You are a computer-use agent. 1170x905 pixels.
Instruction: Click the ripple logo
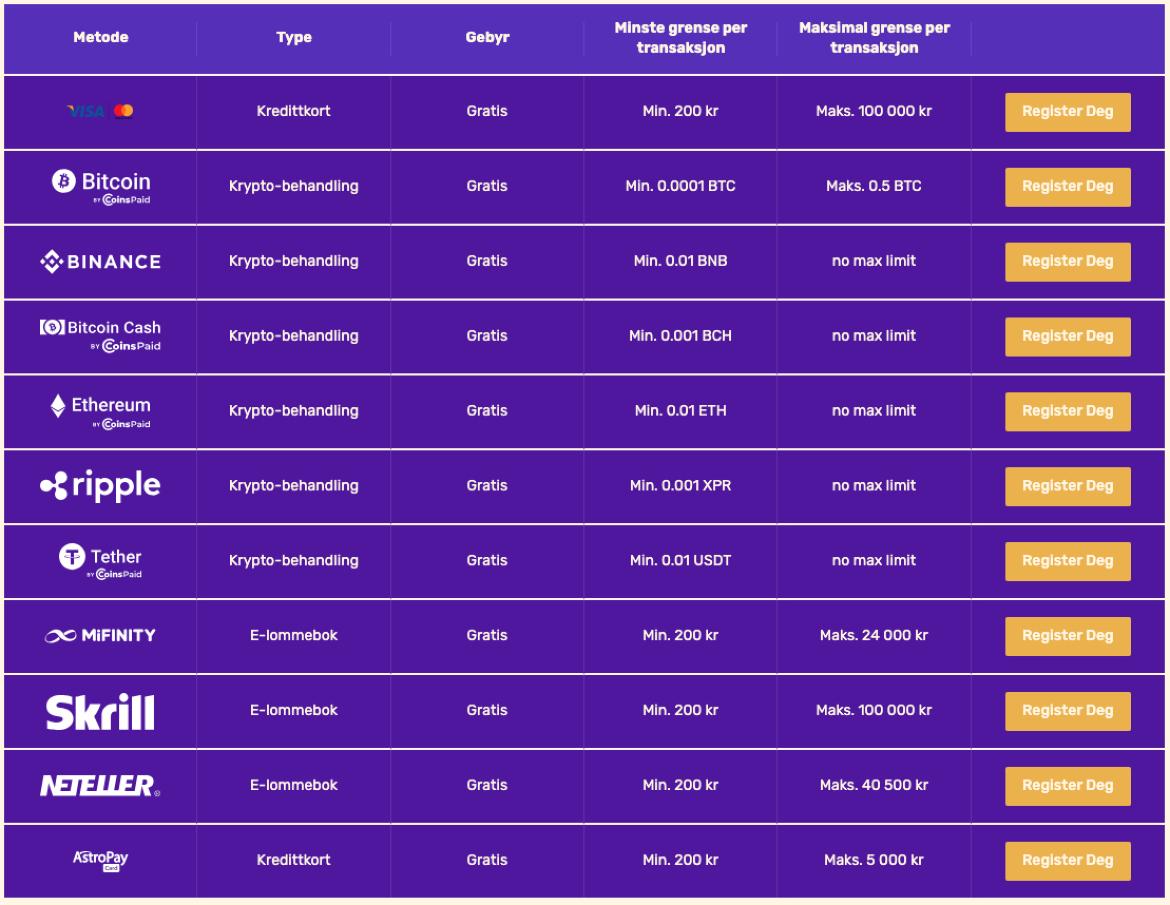pos(101,486)
